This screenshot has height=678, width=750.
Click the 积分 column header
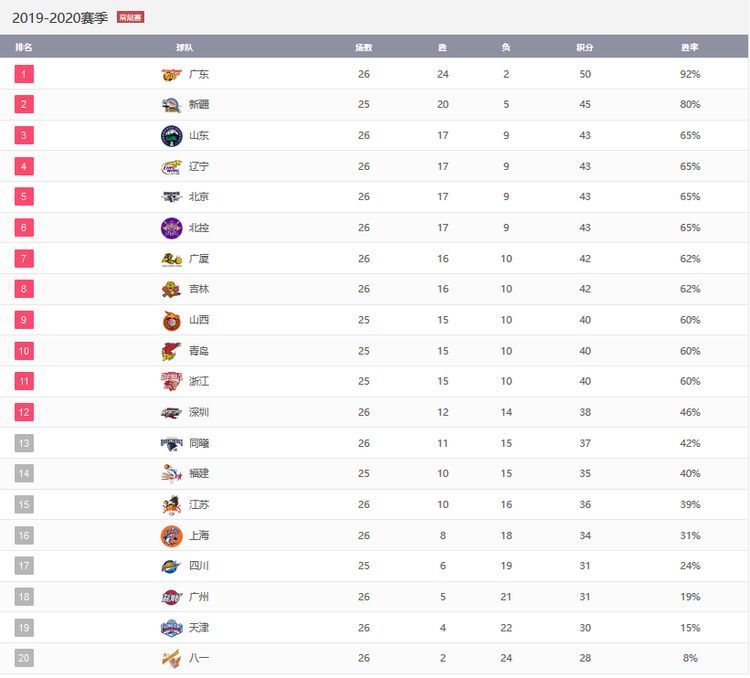tap(585, 47)
